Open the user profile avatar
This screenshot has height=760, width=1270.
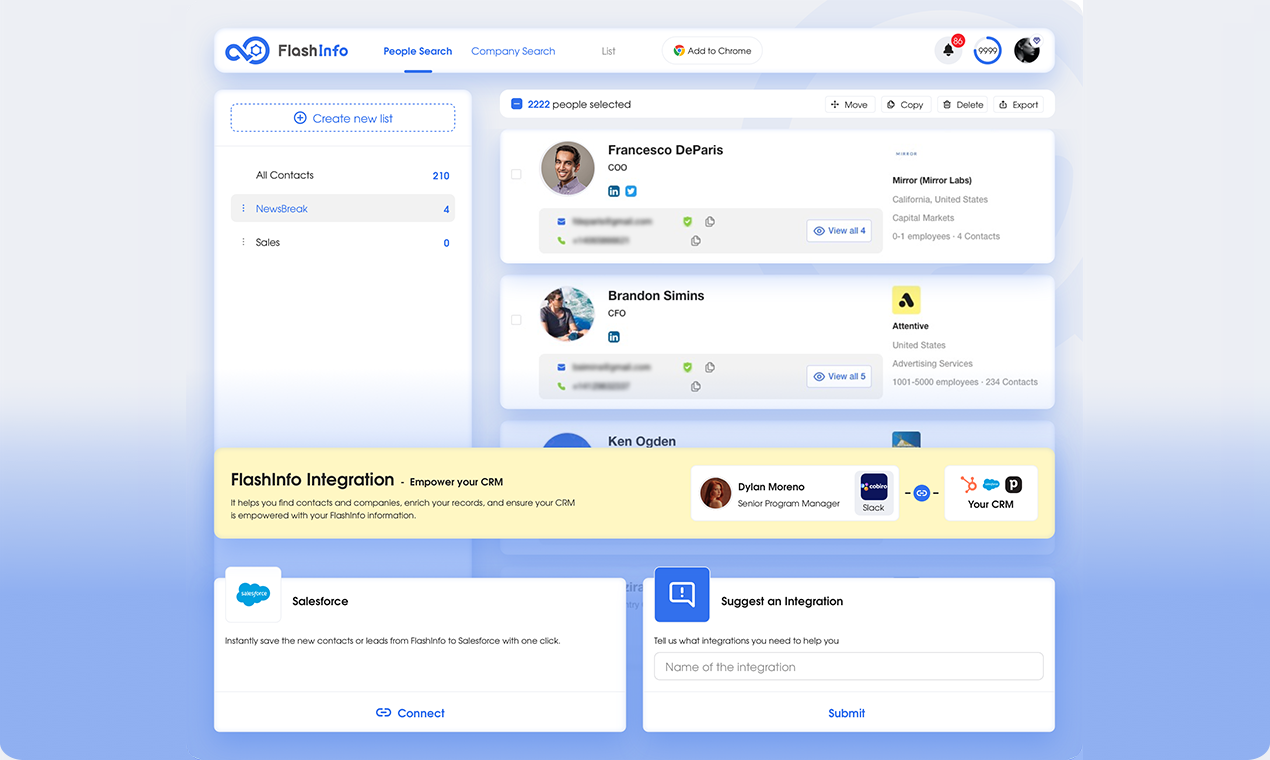[1027, 51]
